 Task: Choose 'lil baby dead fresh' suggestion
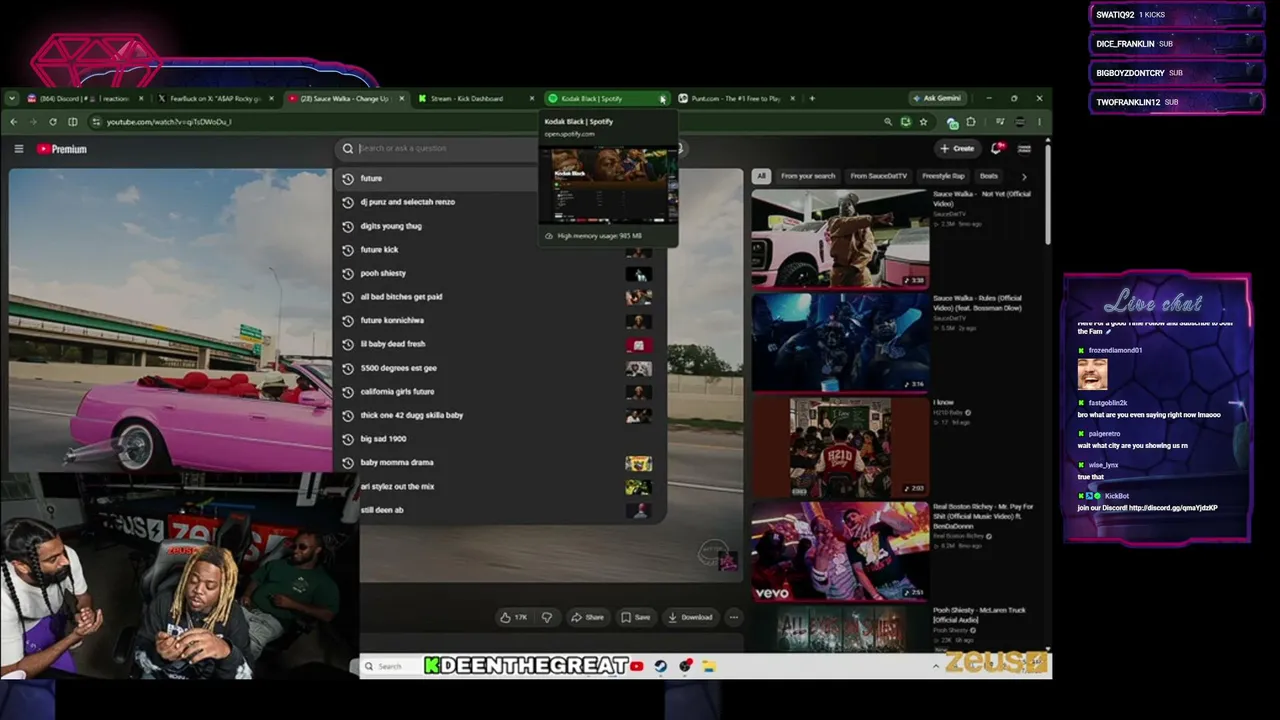499,344
